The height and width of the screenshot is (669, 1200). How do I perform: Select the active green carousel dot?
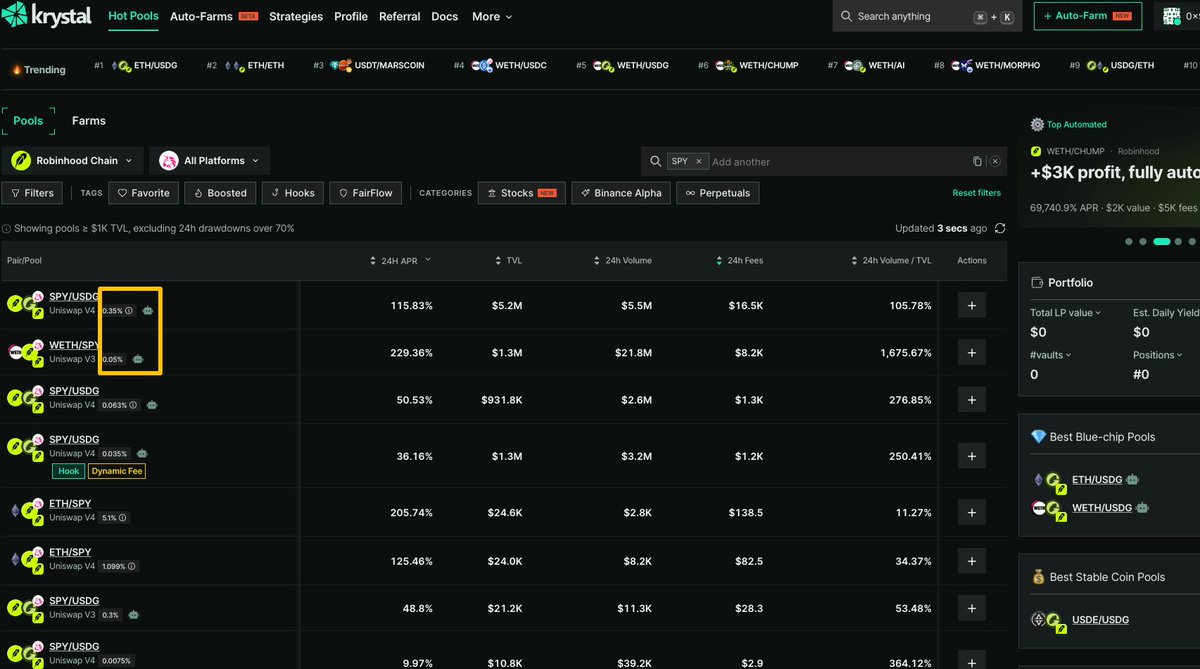coord(1161,242)
